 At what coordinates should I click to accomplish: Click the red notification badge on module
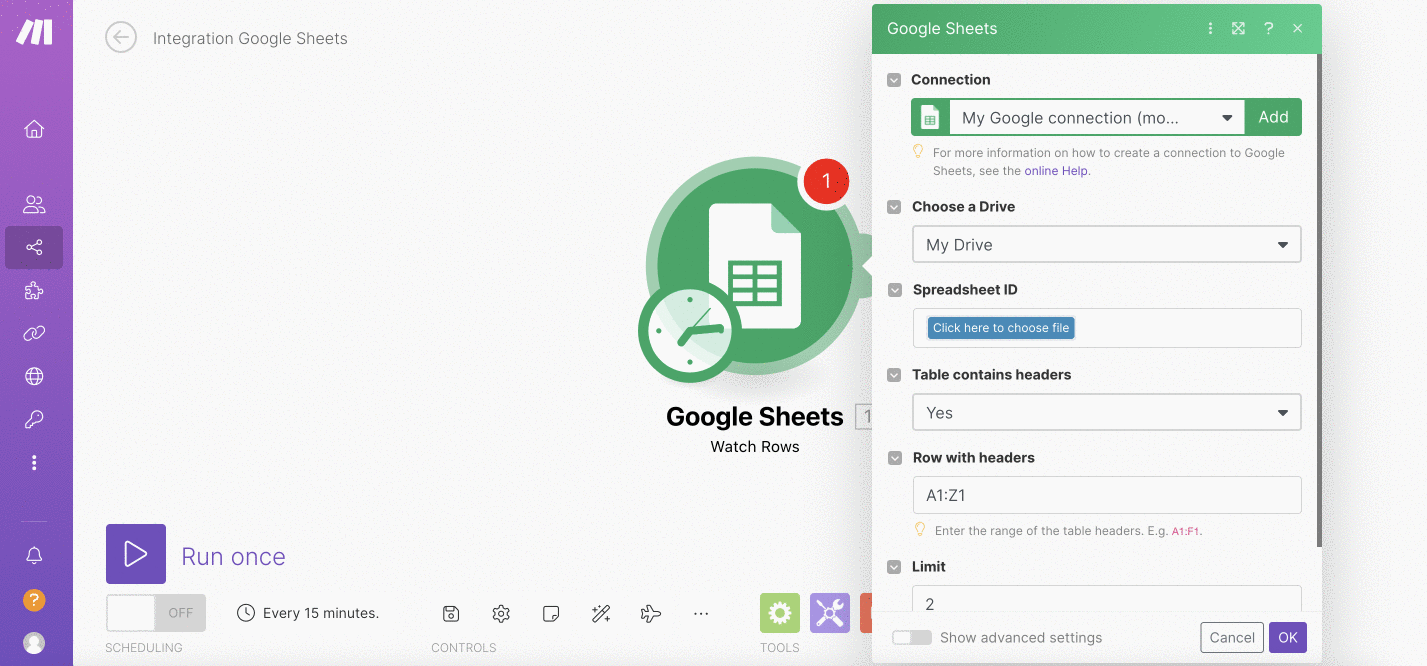(x=826, y=181)
